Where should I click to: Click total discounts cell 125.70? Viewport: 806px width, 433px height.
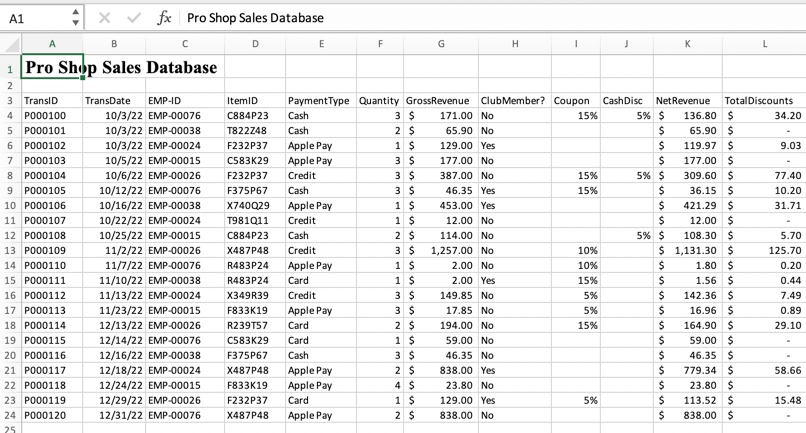click(x=764, y=250)
